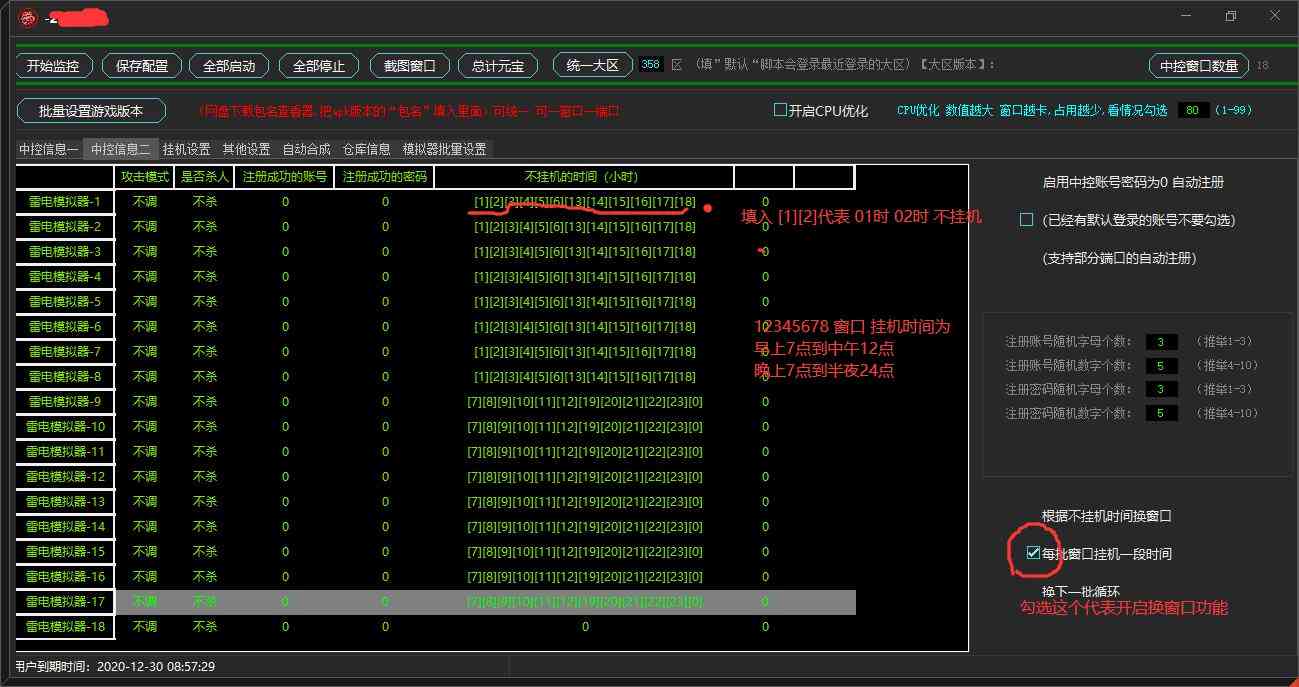Close the application window
Image resolution: width=1299 pixels, height=687 pixels.
[x=1275, y=16]
